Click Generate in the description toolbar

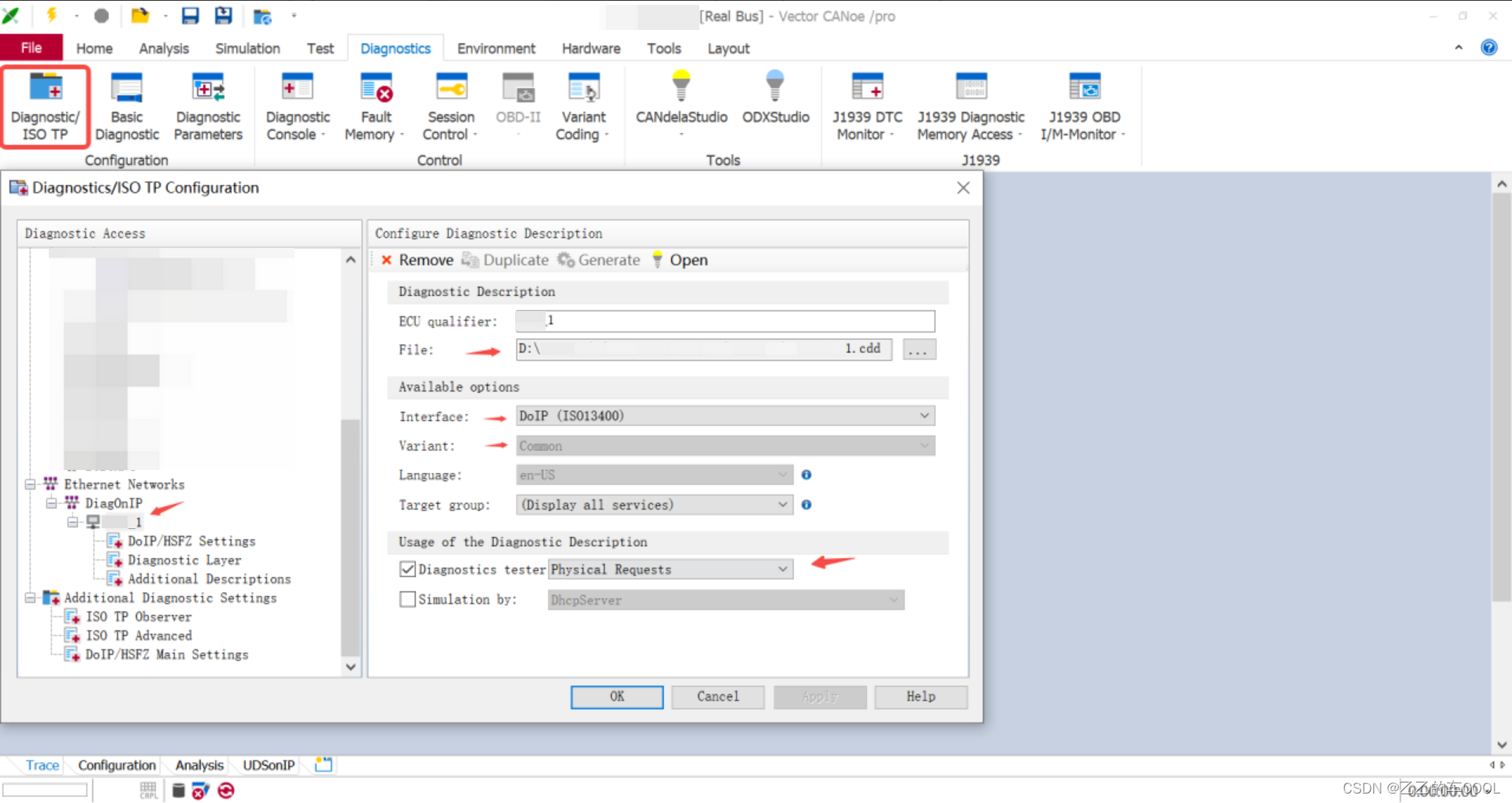599,260
